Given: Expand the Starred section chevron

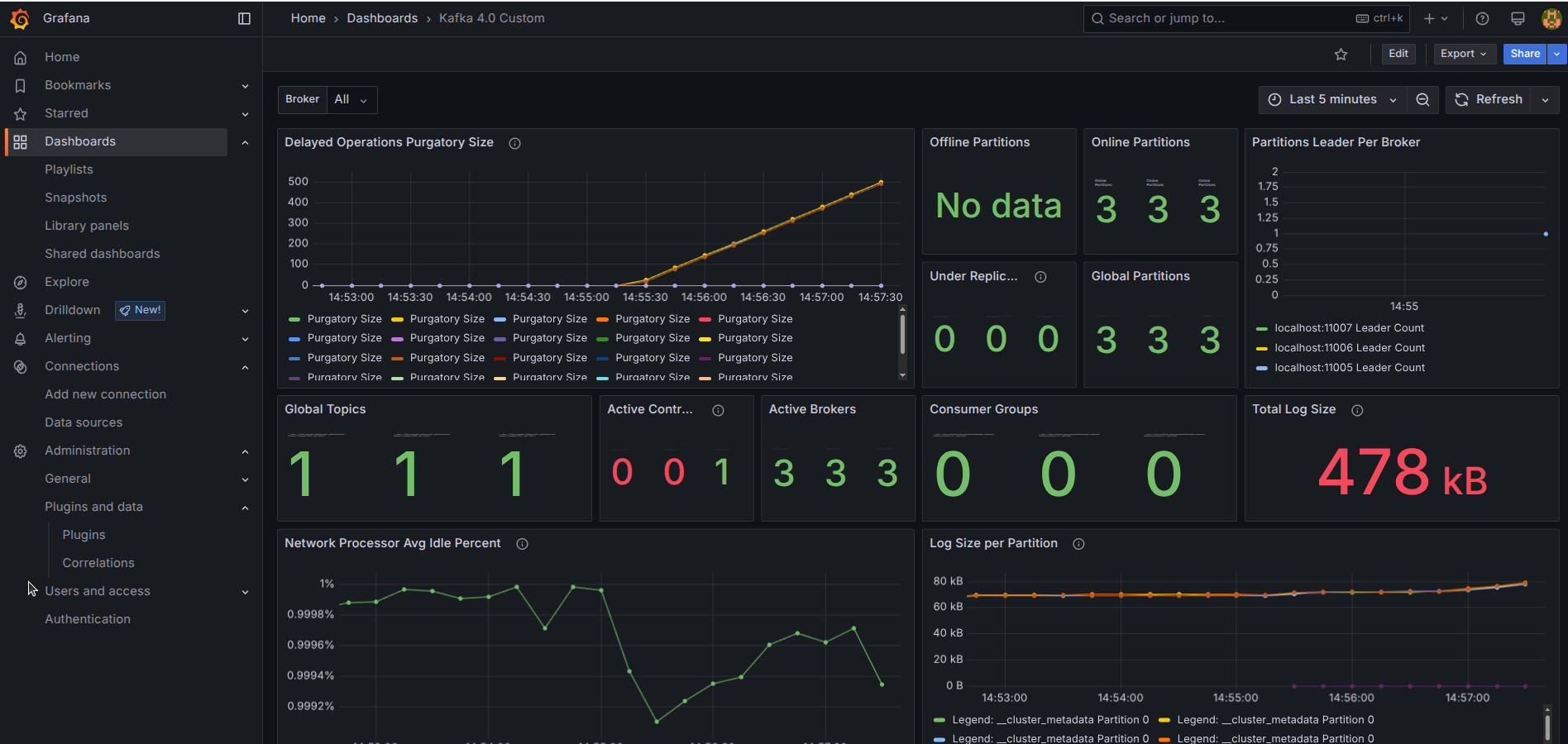Looking at the screenshot, I should pos(245,114).
